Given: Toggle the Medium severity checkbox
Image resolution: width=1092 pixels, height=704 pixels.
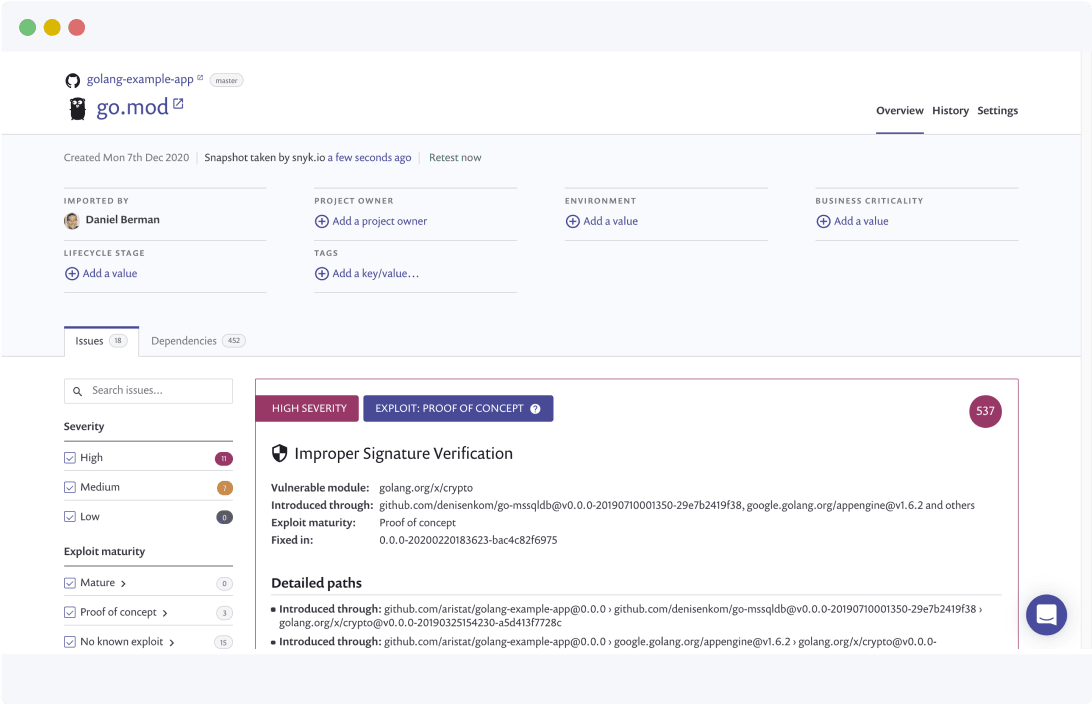Looking at the screenshot, I should click(x=70, y=487).
